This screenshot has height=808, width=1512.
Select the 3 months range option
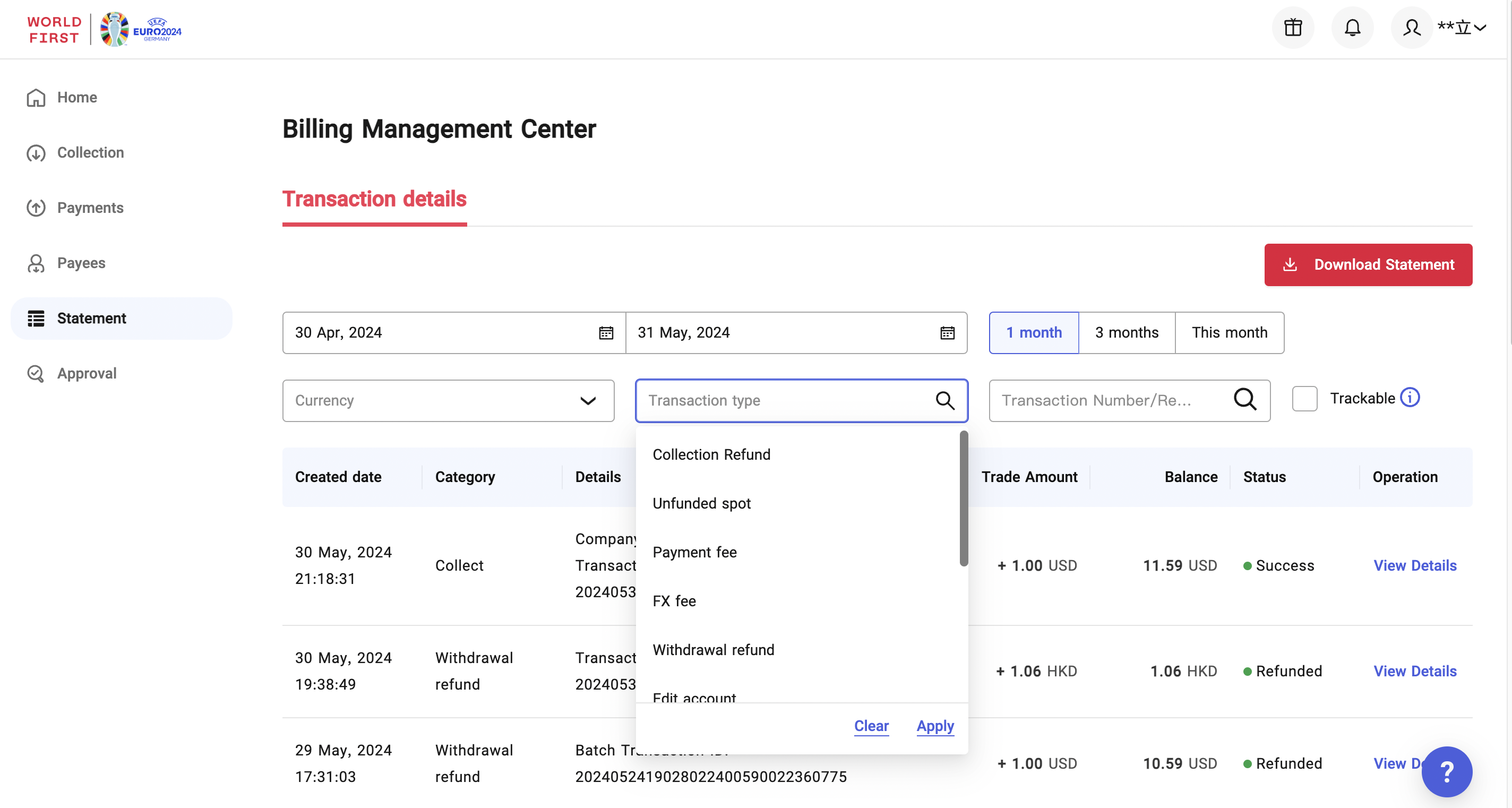1127,333
